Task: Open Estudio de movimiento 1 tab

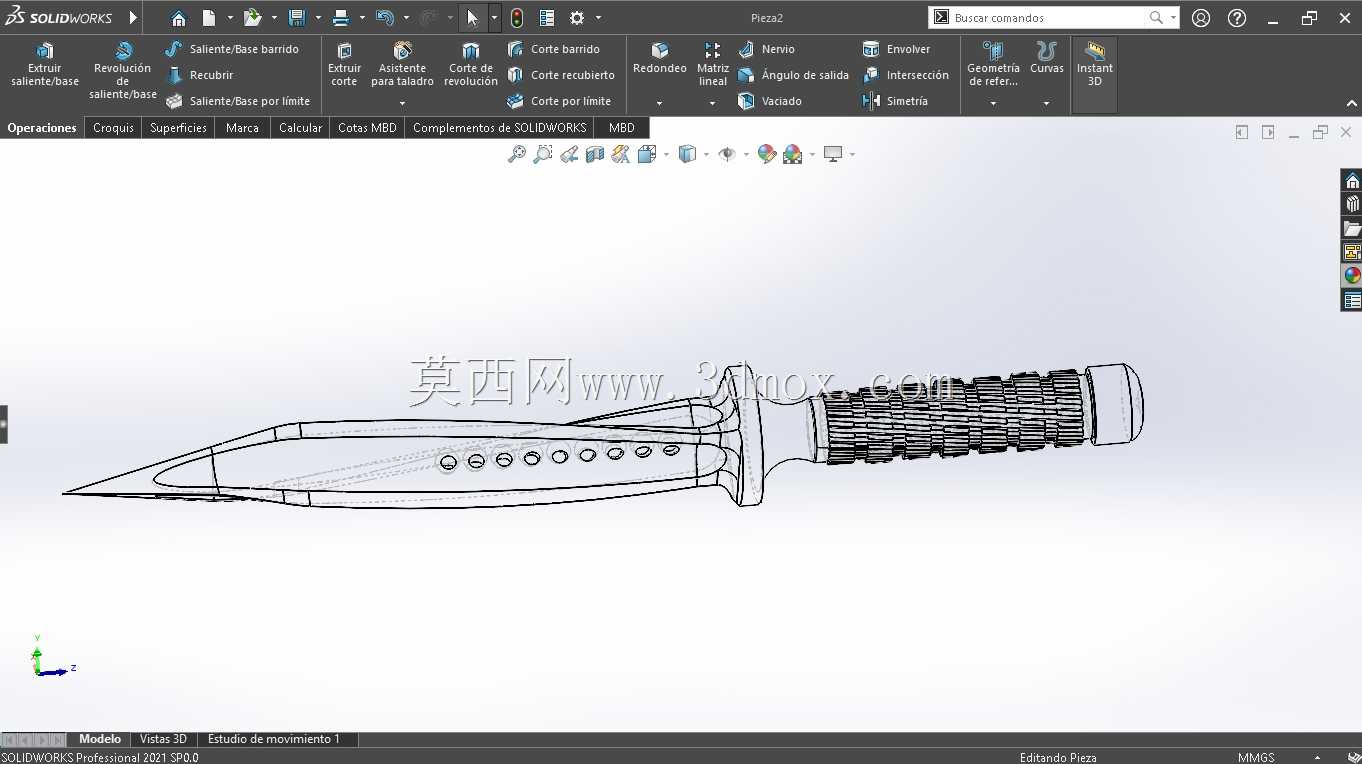Action: click(x=274, y=739)
